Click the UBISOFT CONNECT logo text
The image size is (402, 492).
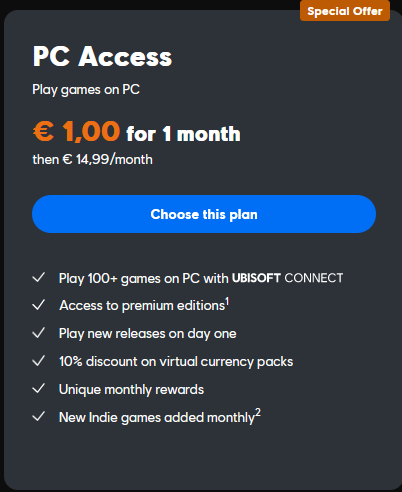(x=287, y=278)
